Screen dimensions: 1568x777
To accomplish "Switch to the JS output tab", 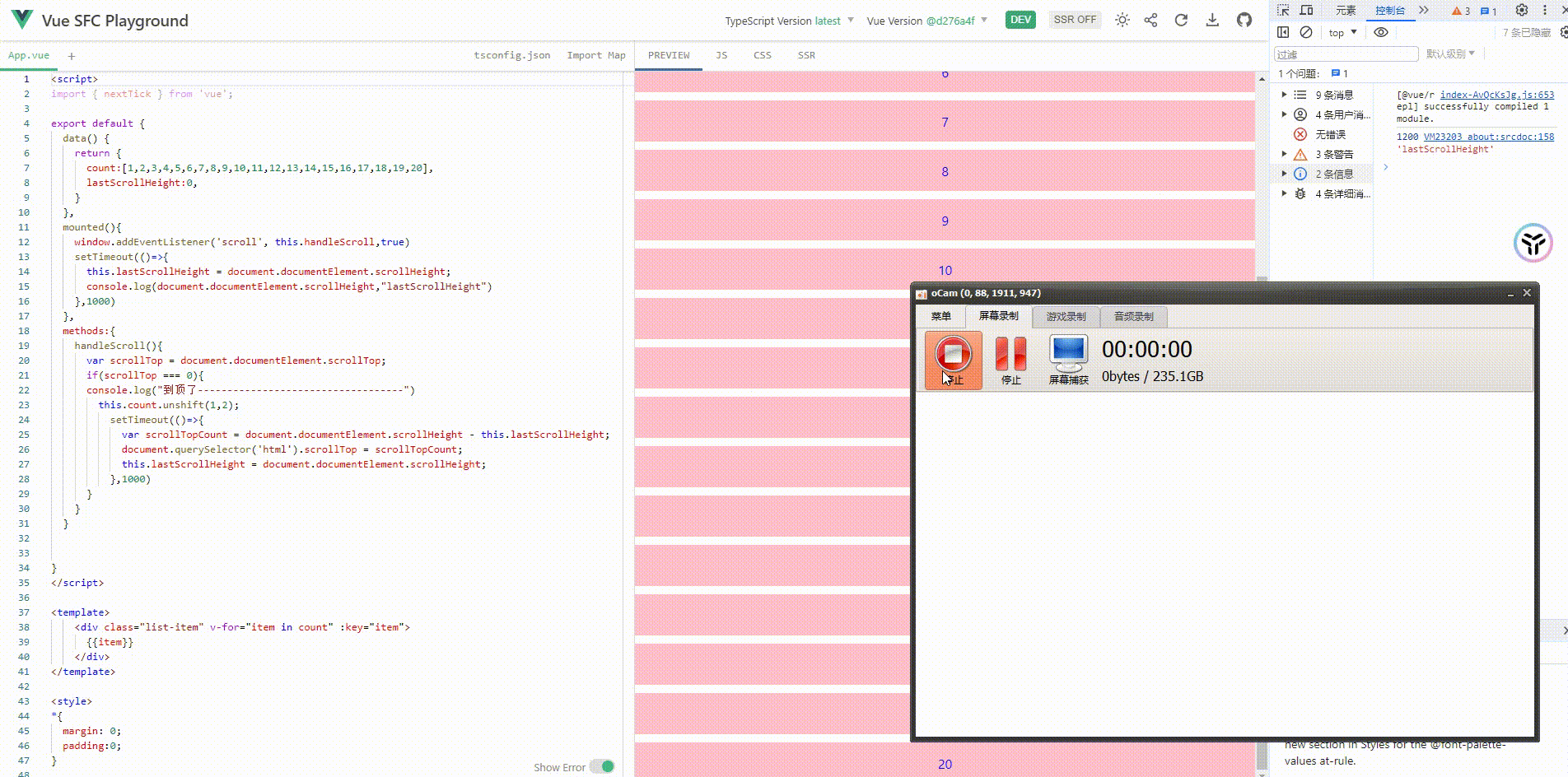I will [x=721, y=55].
